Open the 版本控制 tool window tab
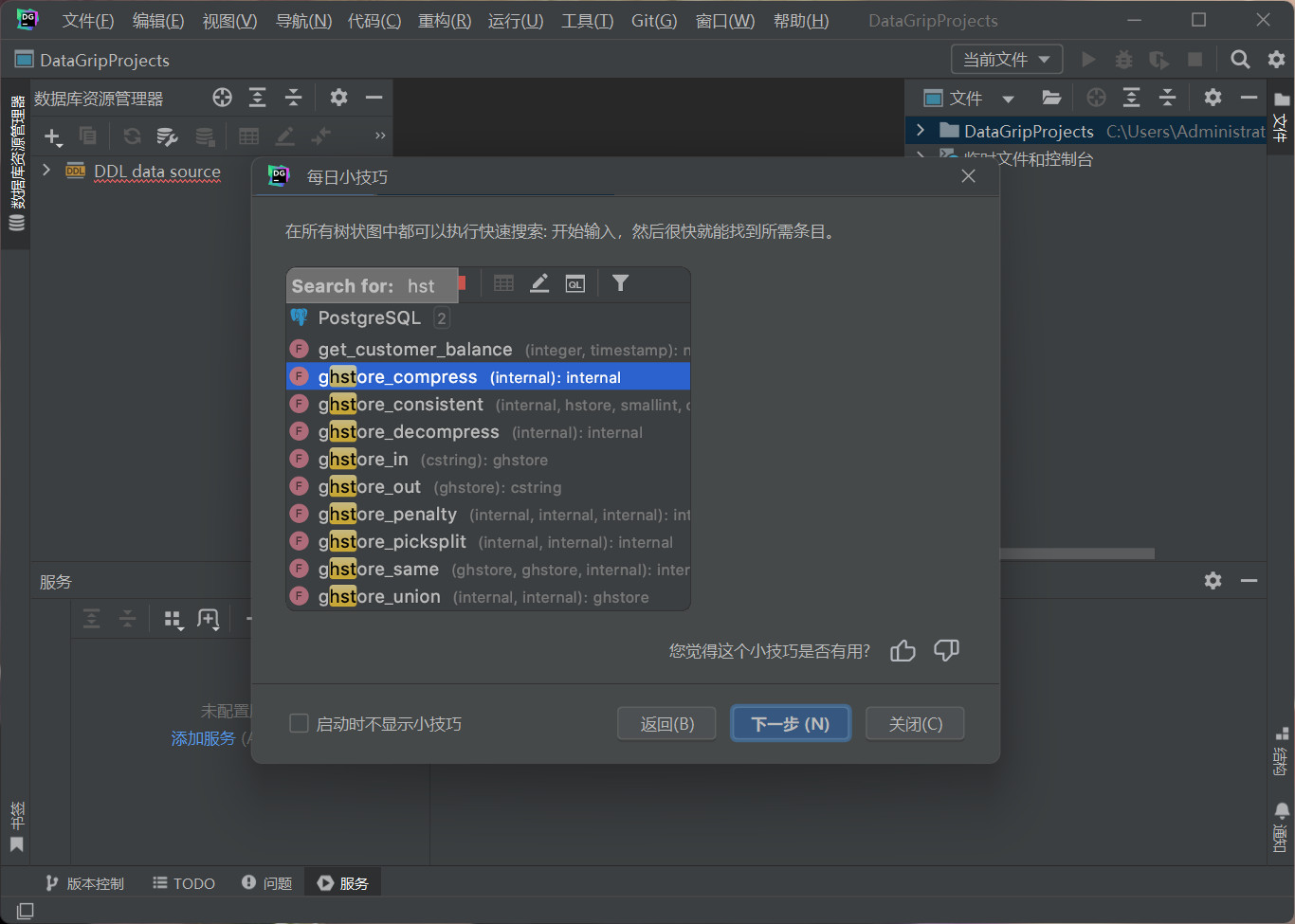1295x924 pixels. (84, 883)
